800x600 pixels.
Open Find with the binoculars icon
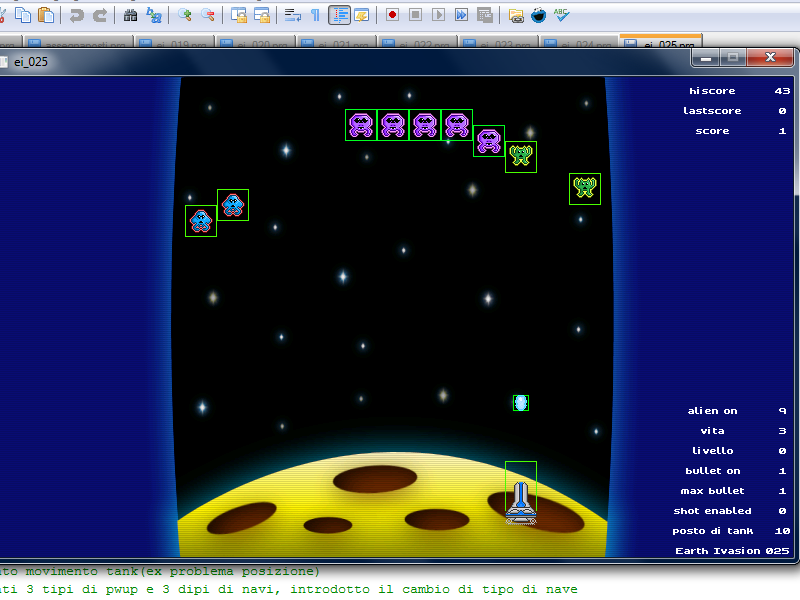(131, 15)
